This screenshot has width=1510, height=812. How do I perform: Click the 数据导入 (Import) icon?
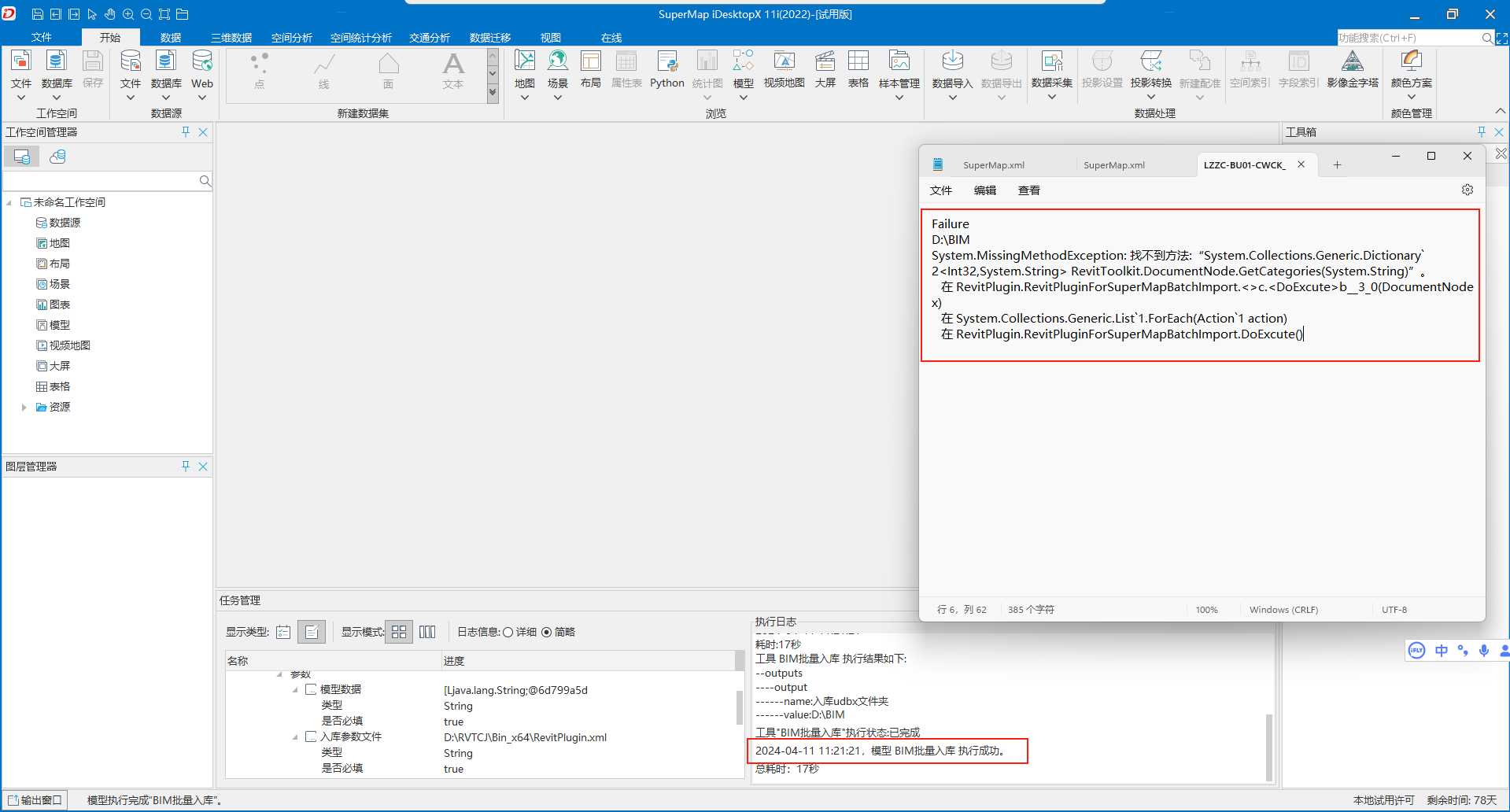click(x=952, y=61)
